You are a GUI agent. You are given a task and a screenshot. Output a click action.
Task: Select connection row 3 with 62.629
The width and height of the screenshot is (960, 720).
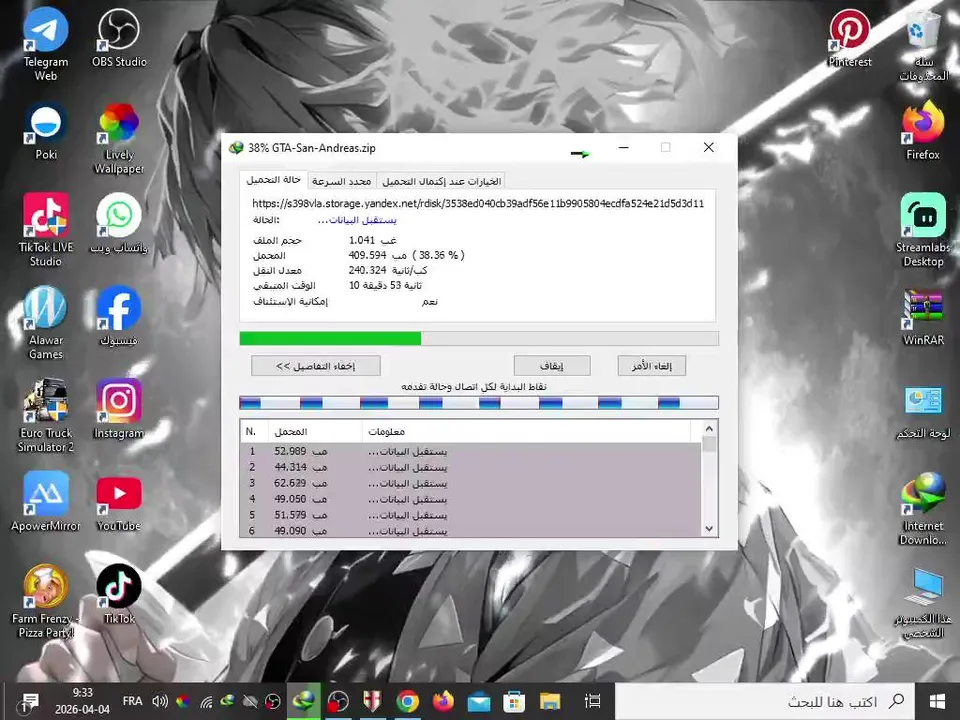tap(470, 483)
